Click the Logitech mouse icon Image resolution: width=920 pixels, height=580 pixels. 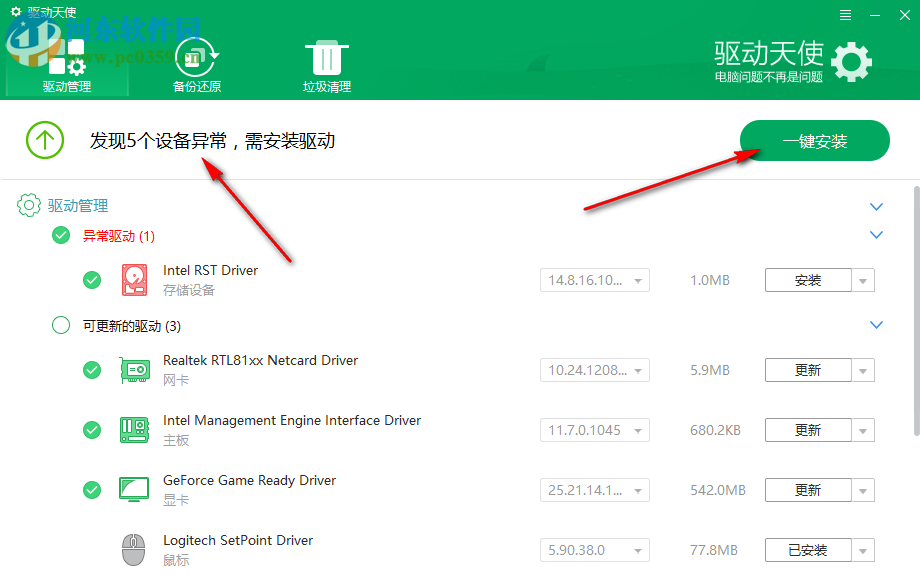point(133,550)
